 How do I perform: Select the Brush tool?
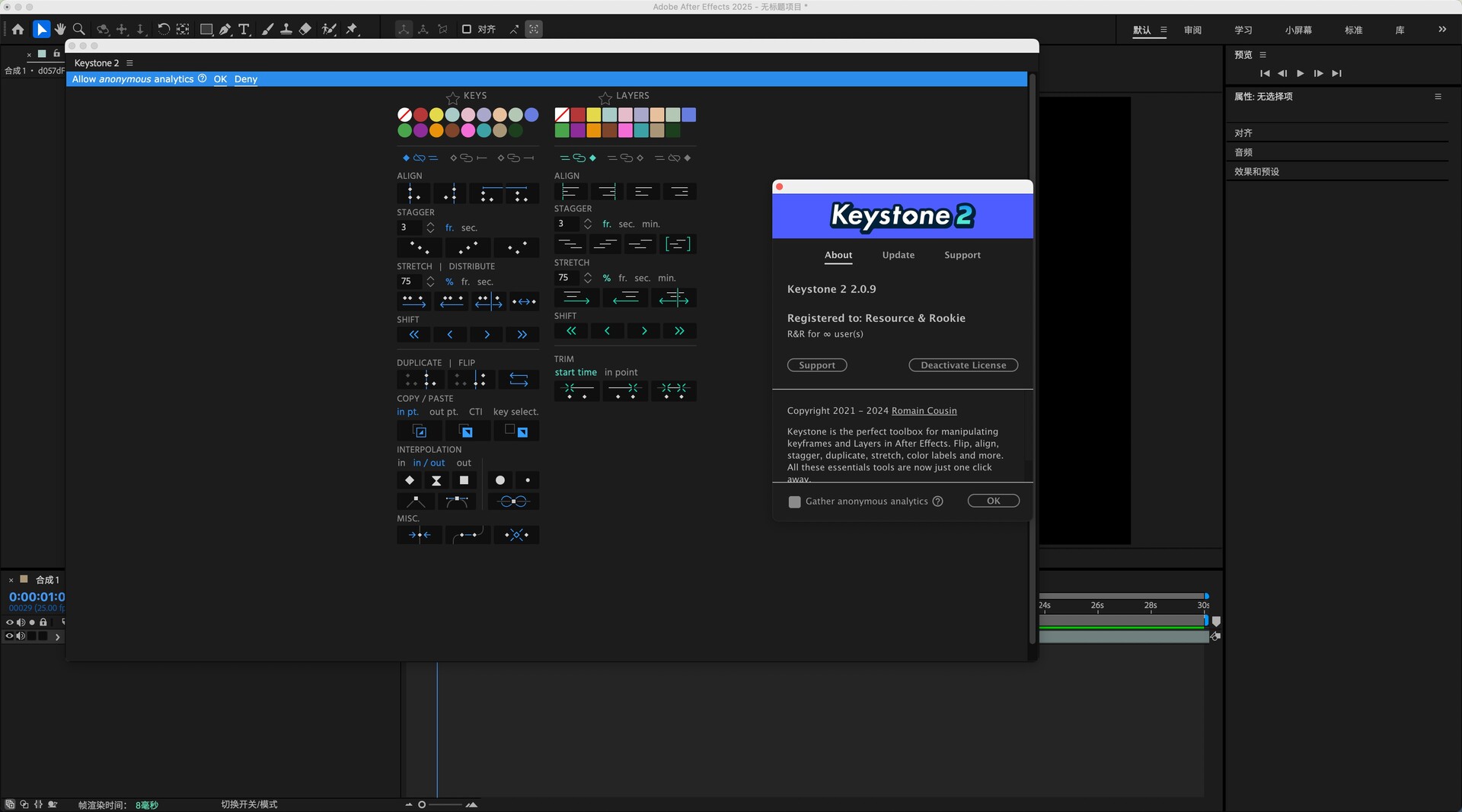(x=267, y=30)
